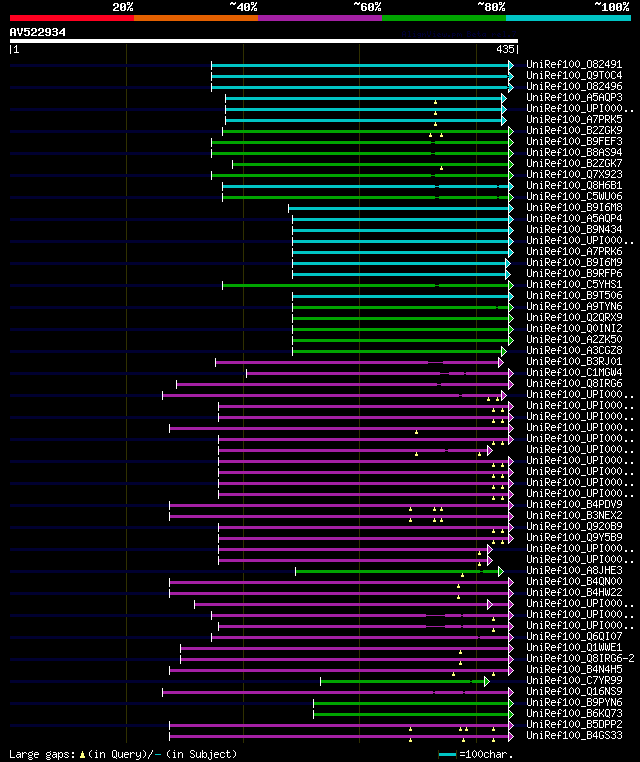Select hit label UniRef100_A2ZK50

tap(574, 339)
